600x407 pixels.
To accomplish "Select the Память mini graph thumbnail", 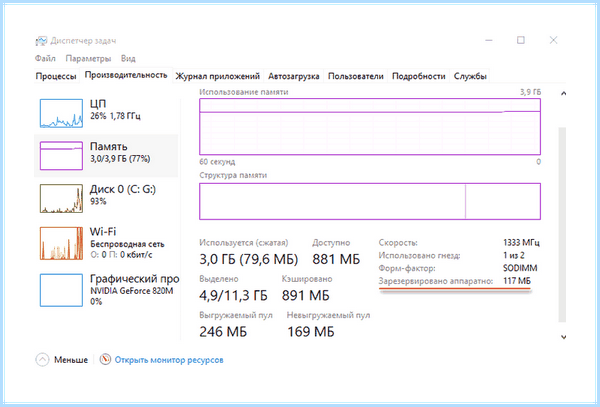I will (61, 156).
